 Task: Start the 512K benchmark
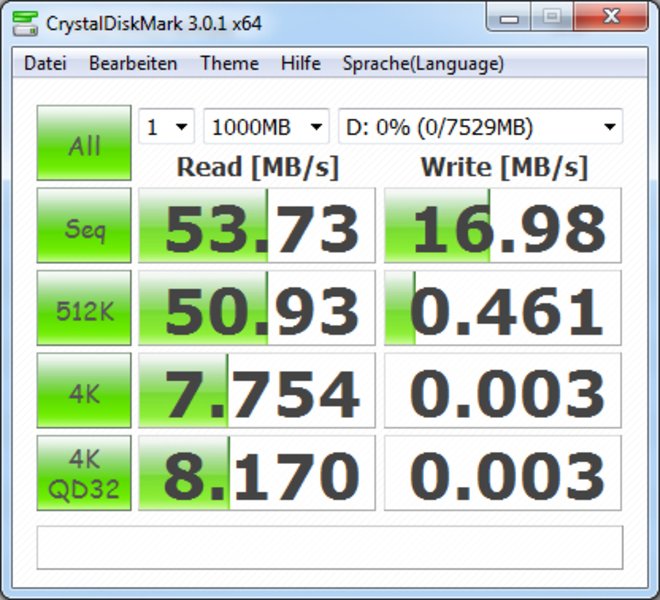[x=84, y=308]
